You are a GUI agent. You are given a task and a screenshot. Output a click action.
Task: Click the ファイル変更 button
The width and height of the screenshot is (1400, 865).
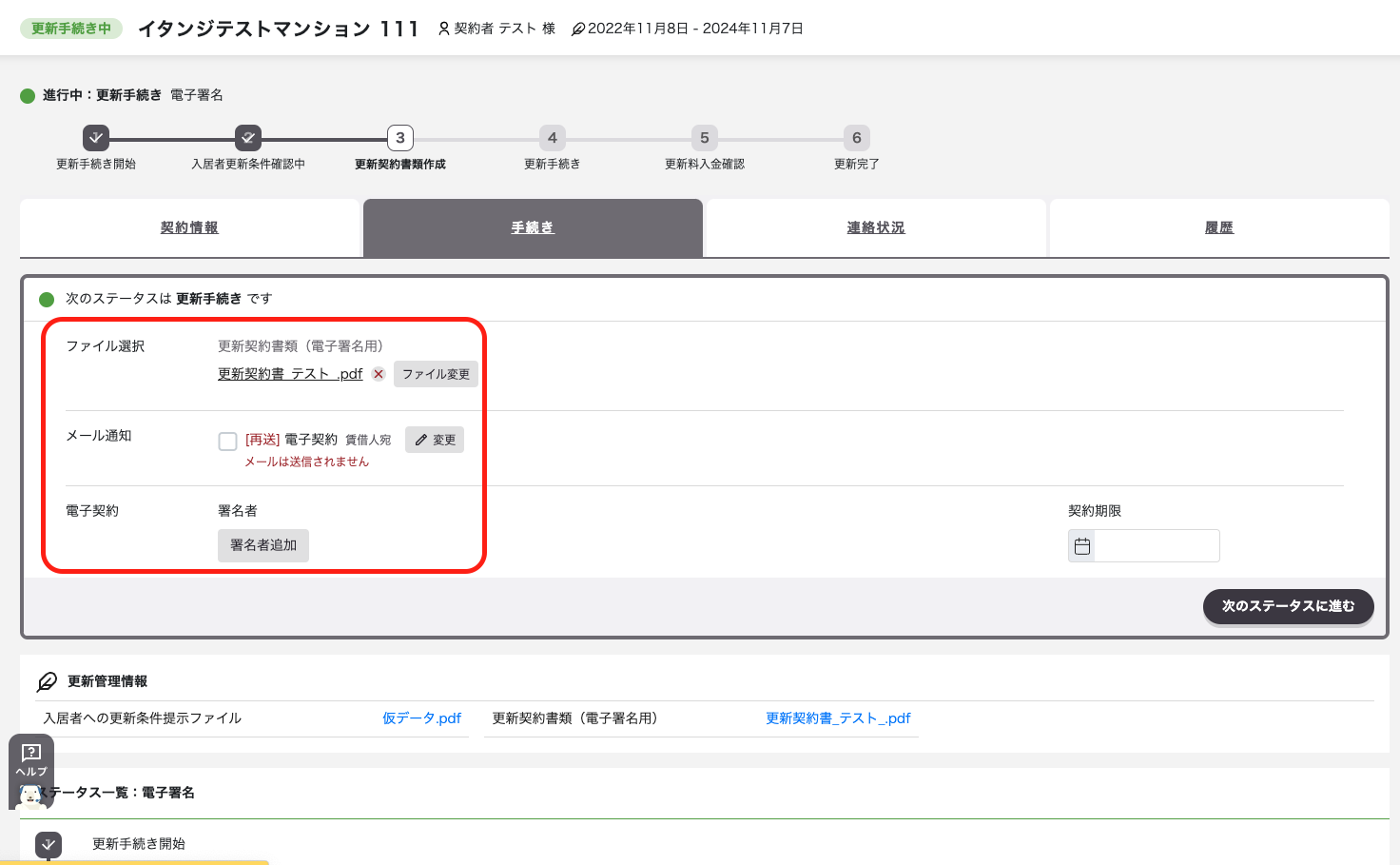(x=436, y=374)
